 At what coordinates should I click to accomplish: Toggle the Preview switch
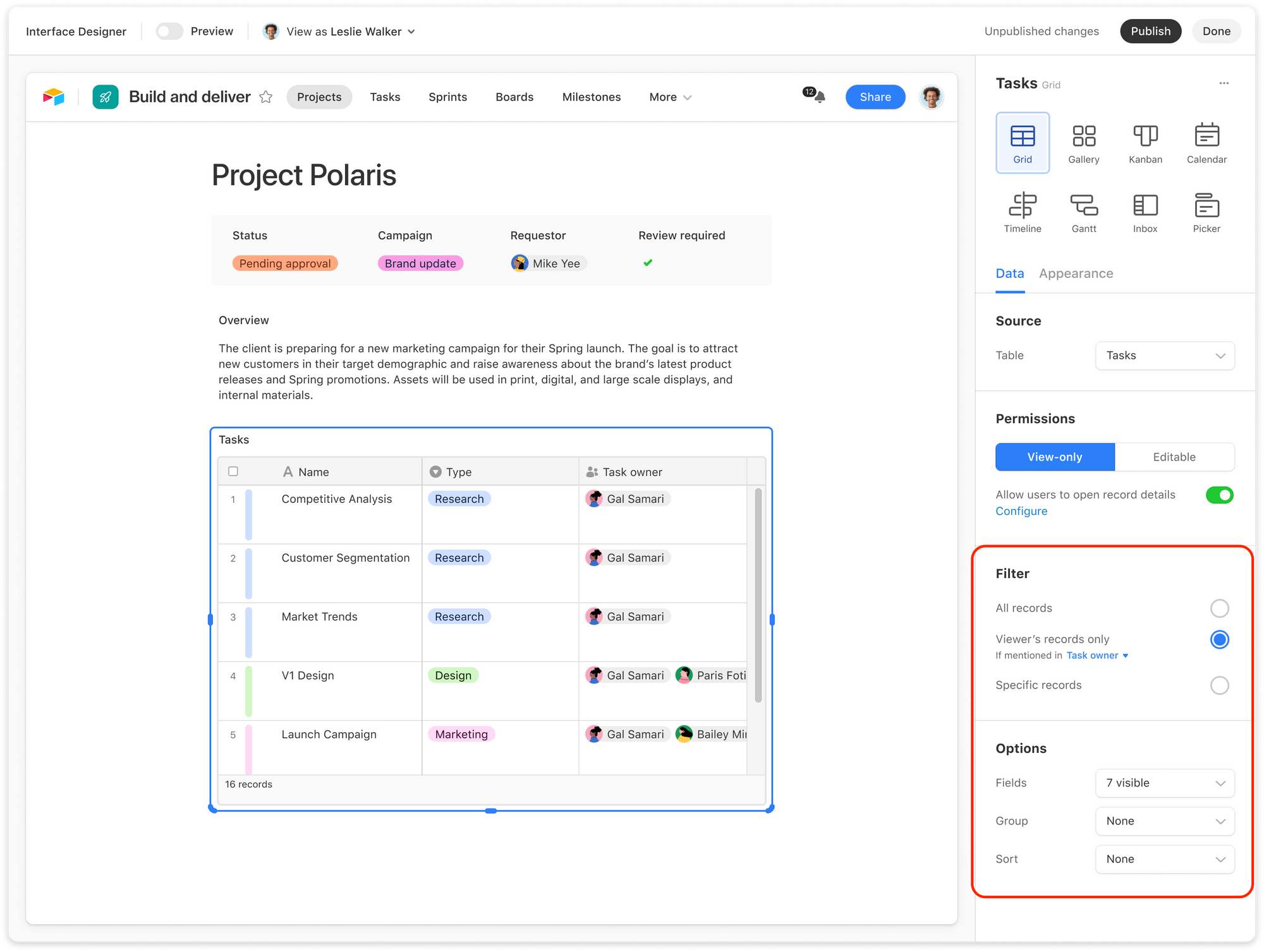[169, 31]
